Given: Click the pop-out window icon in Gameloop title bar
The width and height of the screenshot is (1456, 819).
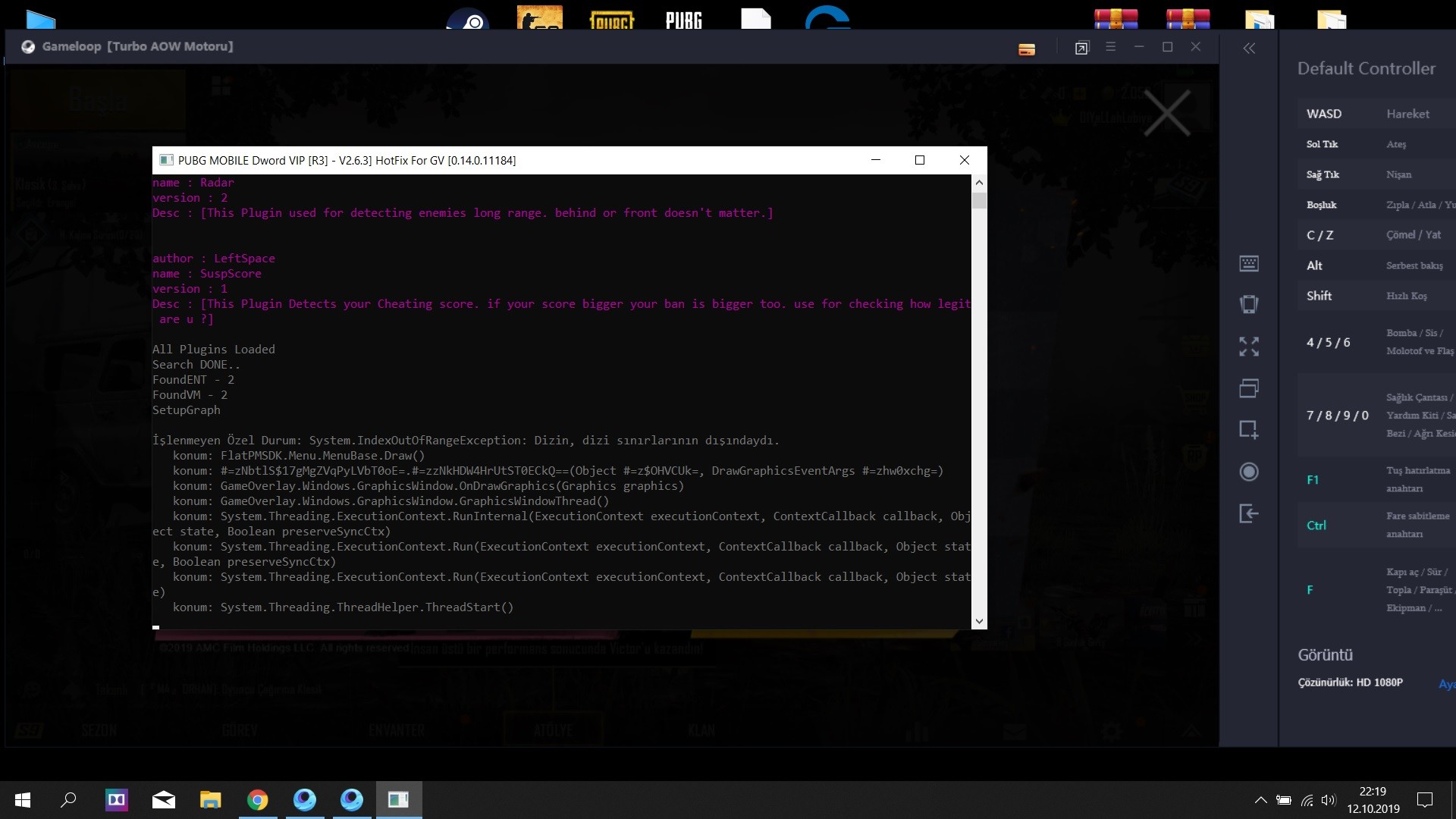Looking at the screenshot, I should click(1082, 48).
